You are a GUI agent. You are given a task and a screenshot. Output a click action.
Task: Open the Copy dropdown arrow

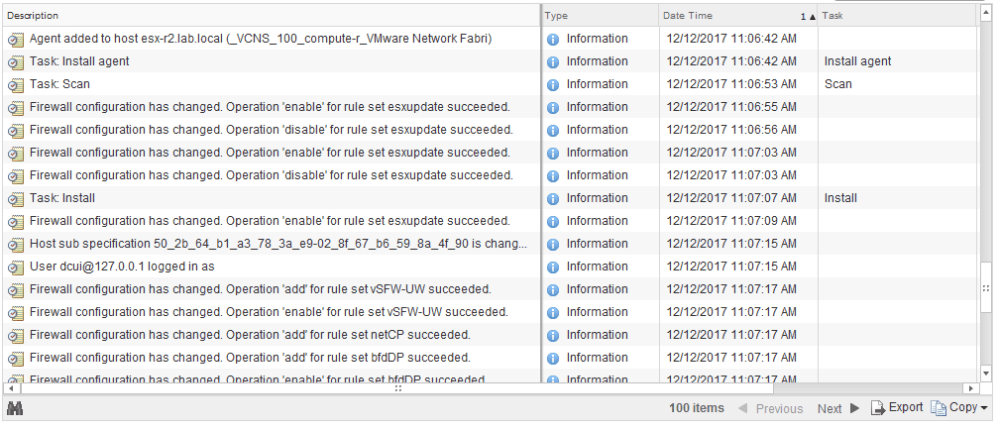pyautogui.click(x=984, y=408)
